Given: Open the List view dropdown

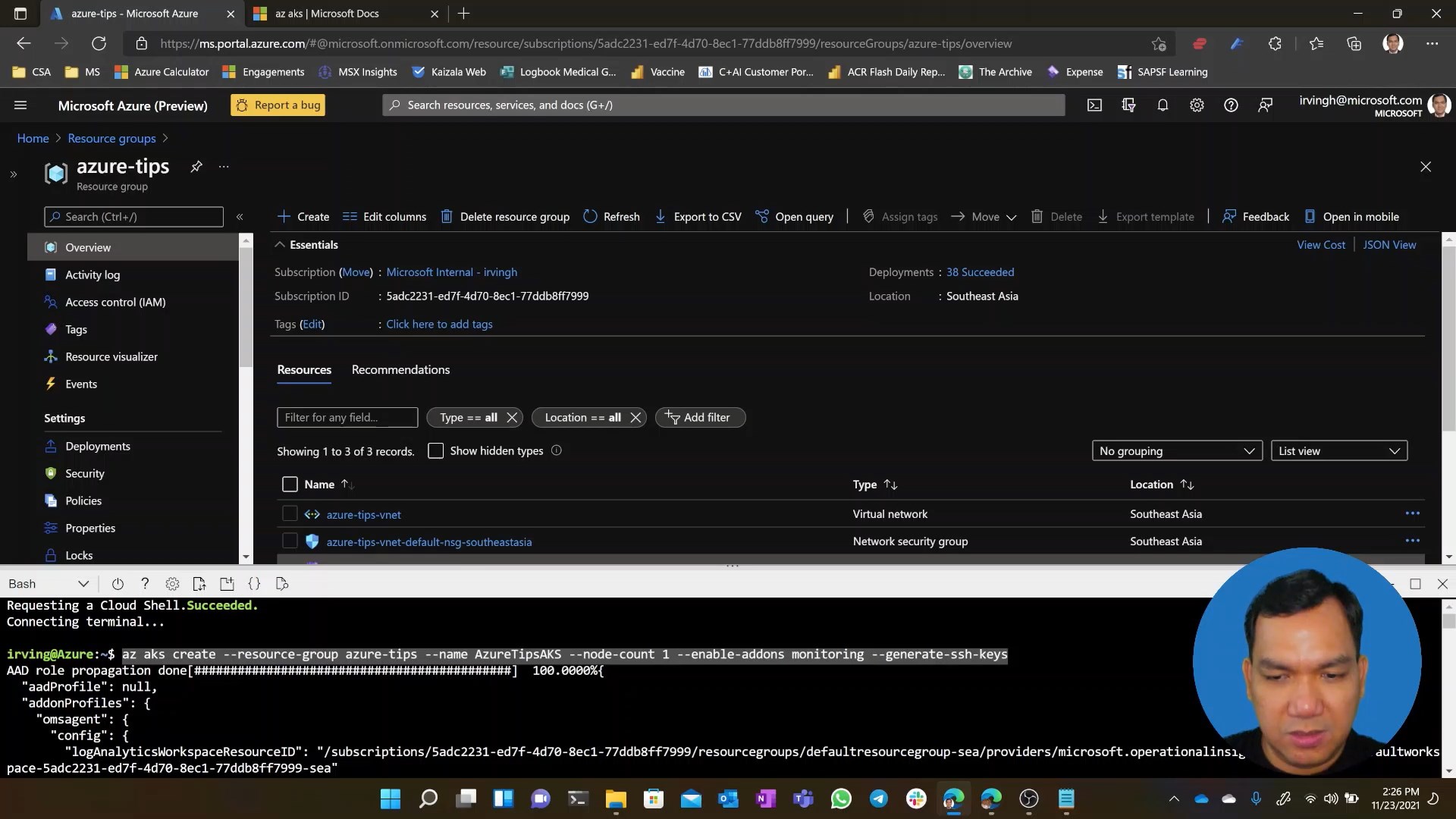Looking at the screenshot, I should pos(1338,450).
